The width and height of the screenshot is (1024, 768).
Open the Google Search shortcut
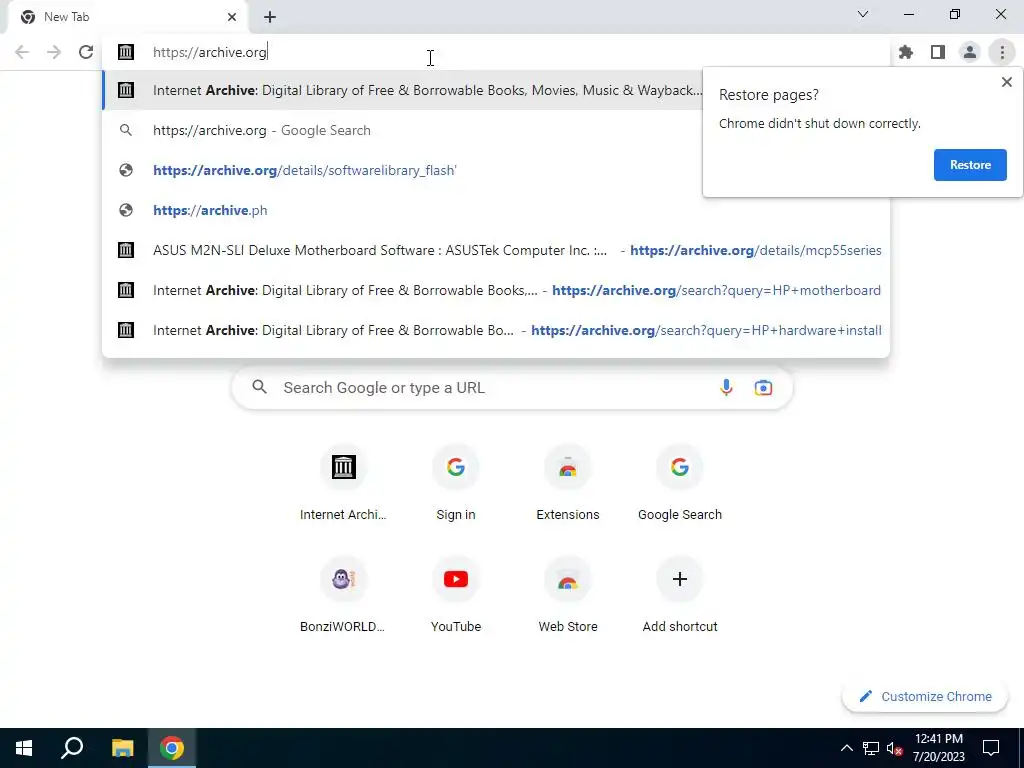(x=680, y=485)
